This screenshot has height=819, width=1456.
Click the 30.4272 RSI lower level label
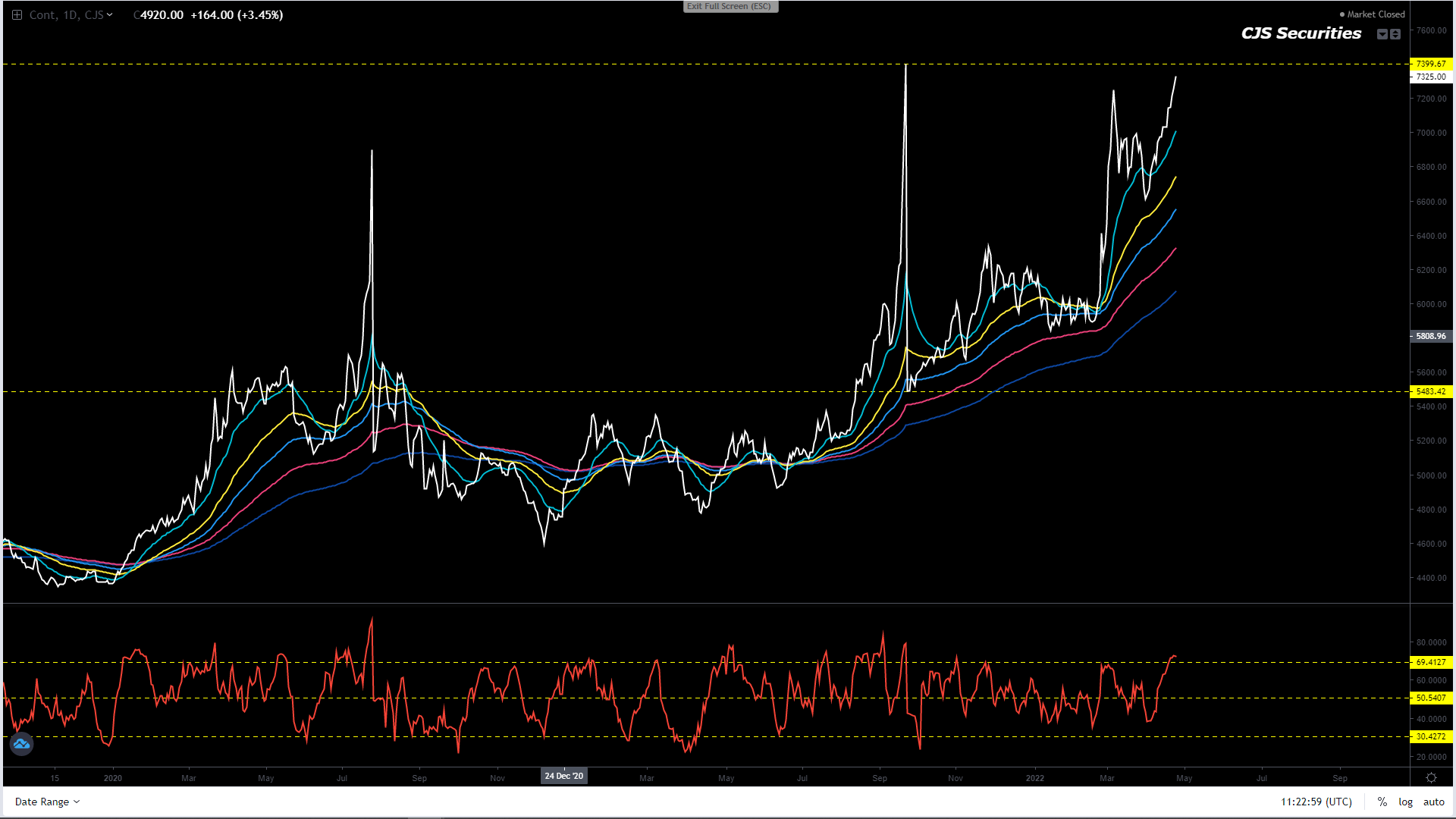[x=1430, y=736]
